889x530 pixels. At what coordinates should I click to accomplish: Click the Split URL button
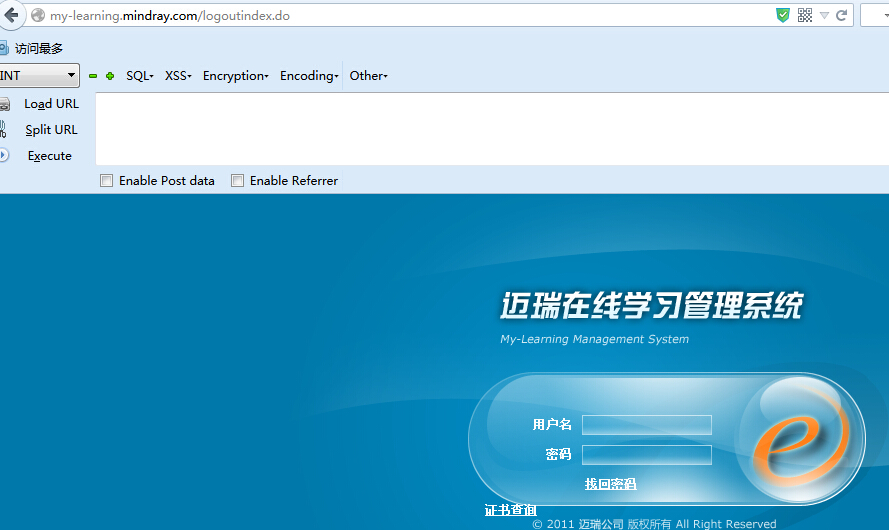pyautogui.click(x=51, y=130)
